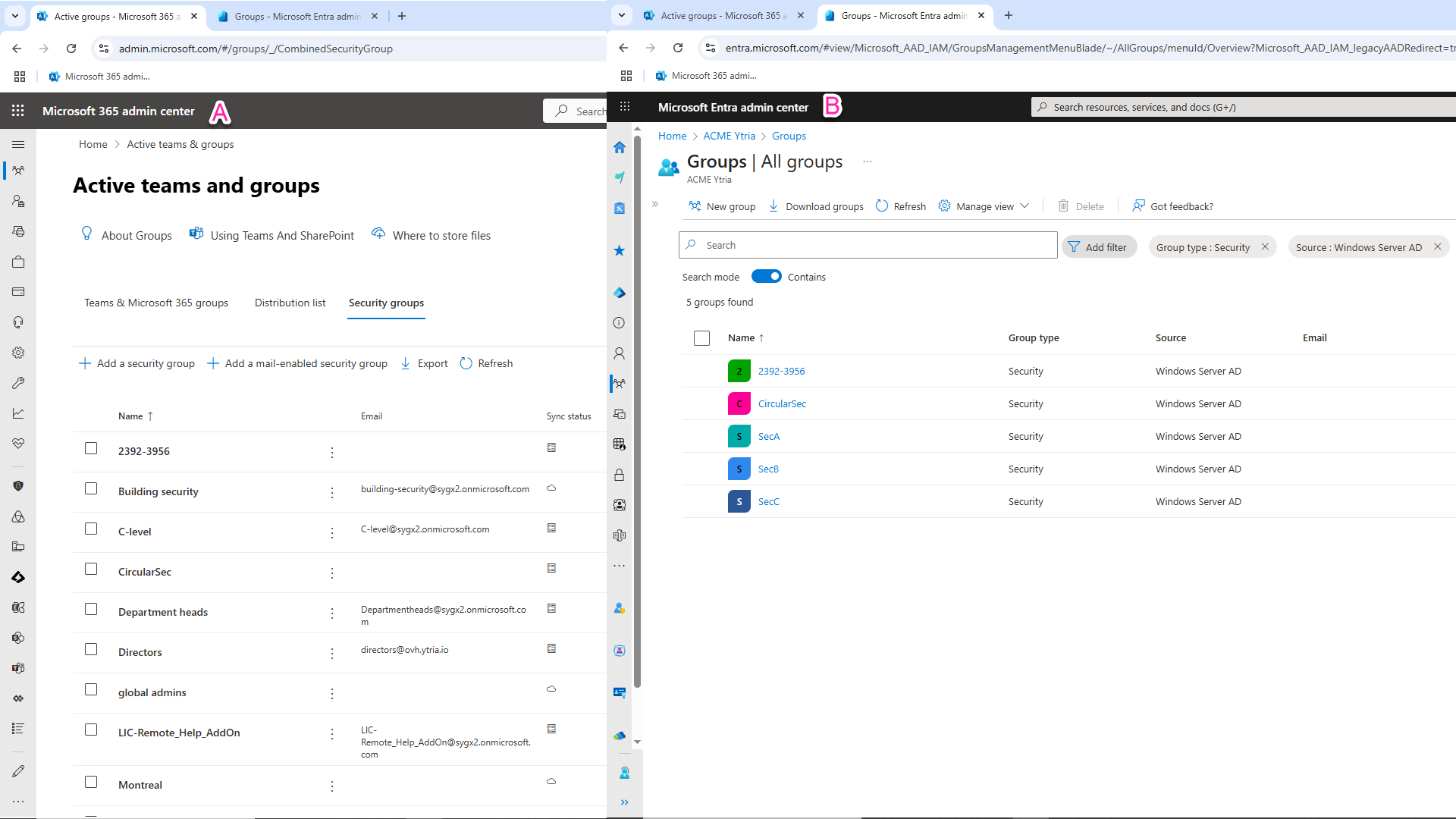The image size is (1456, 819).
Task: Sort by Name column in Entra table
Action: coord(745,338)
